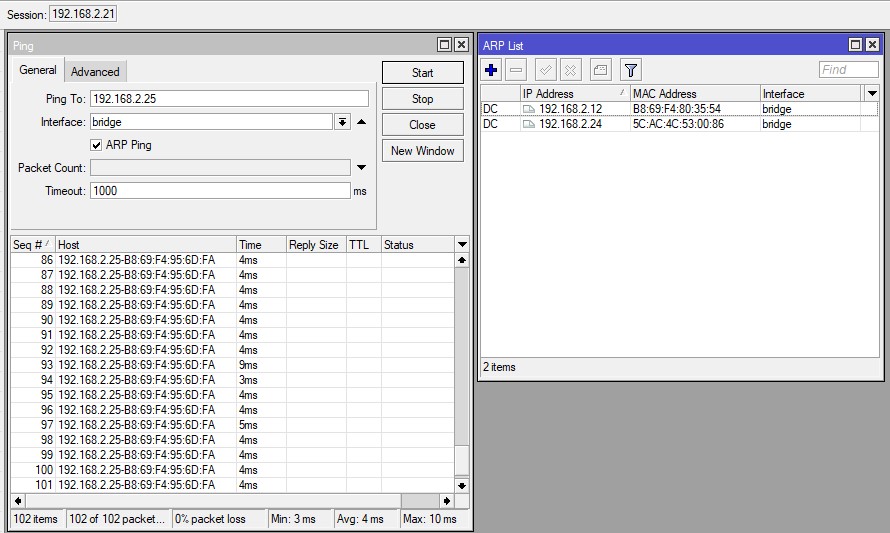Click the Close button in Ping window
This screenshot has width=890, height=533.
click(x=422, y=125)
